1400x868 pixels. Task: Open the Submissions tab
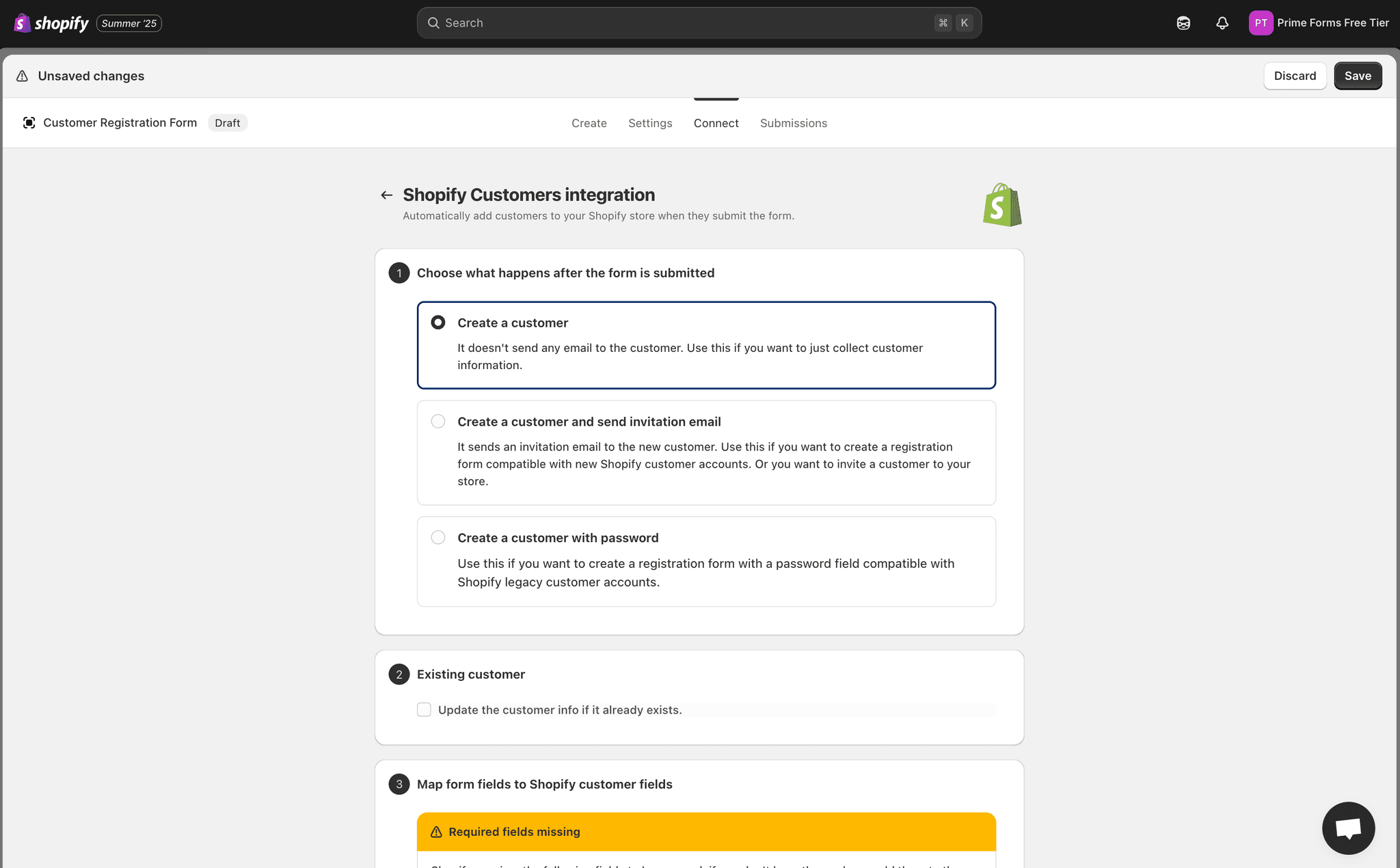(x=794, y=123)
